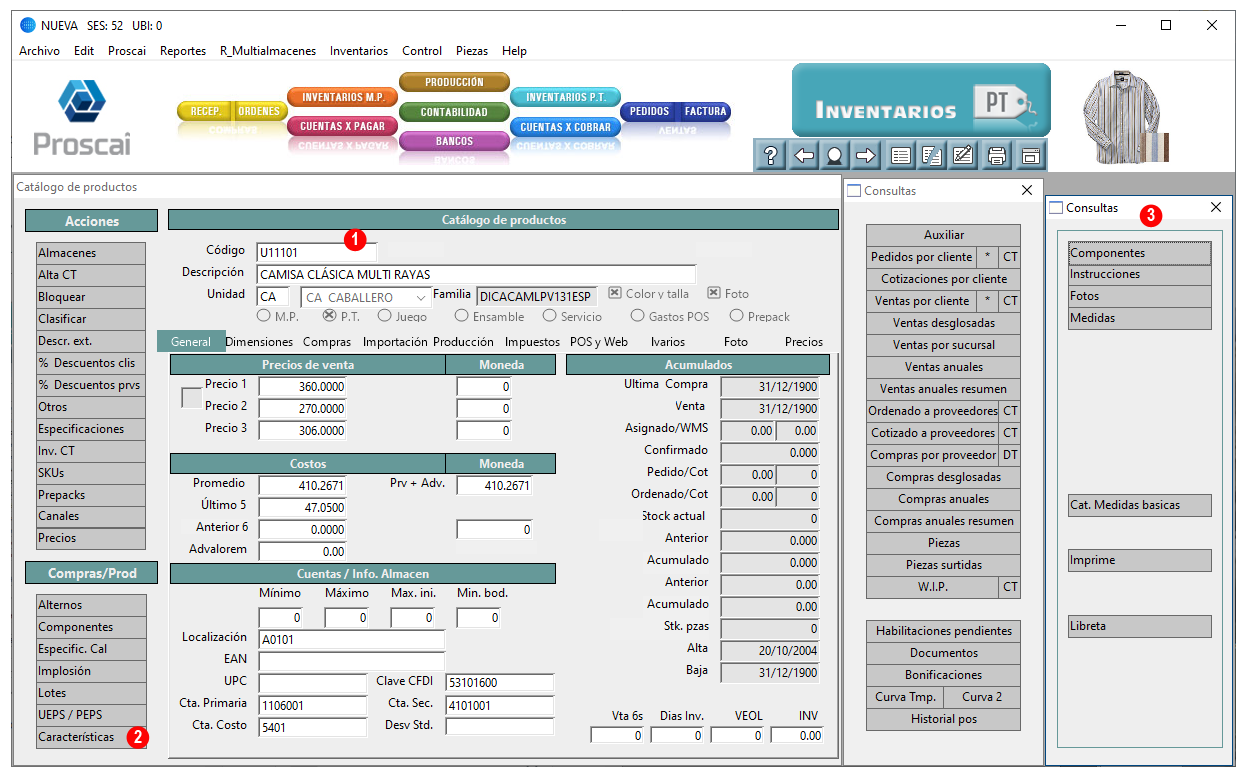Select the M.P. radio button
The image size is (1247, 775).
coord(265,316)
